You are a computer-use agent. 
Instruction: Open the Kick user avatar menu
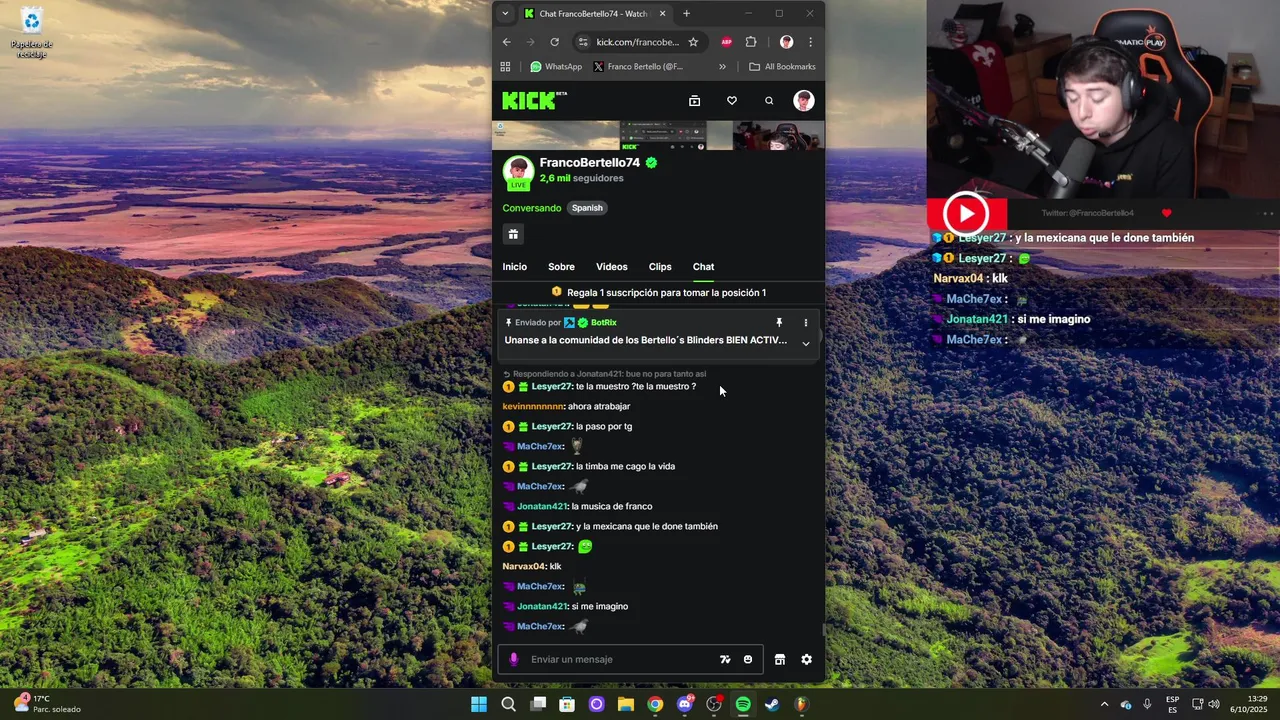point(804,100)
